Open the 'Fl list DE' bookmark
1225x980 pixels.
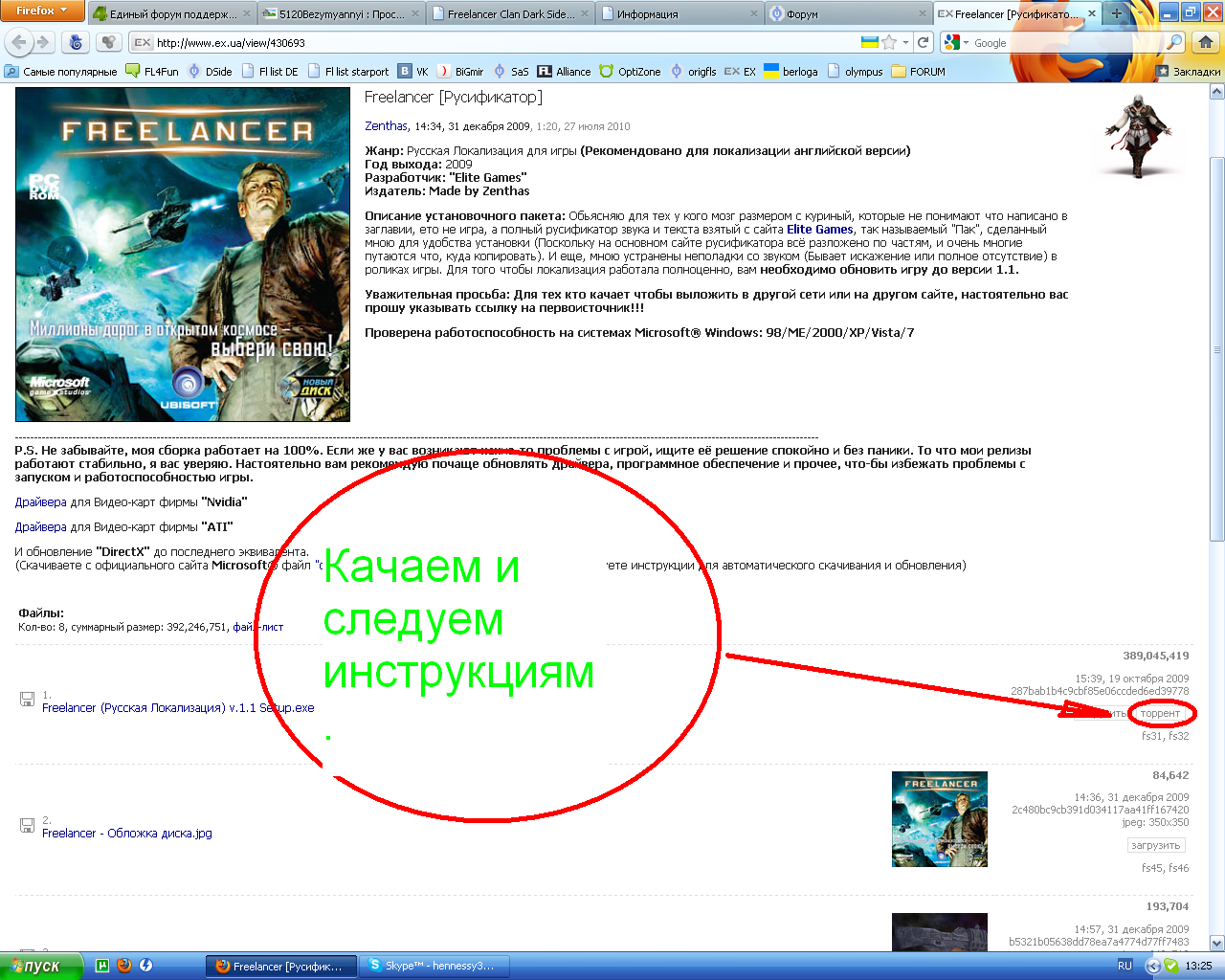270,71
